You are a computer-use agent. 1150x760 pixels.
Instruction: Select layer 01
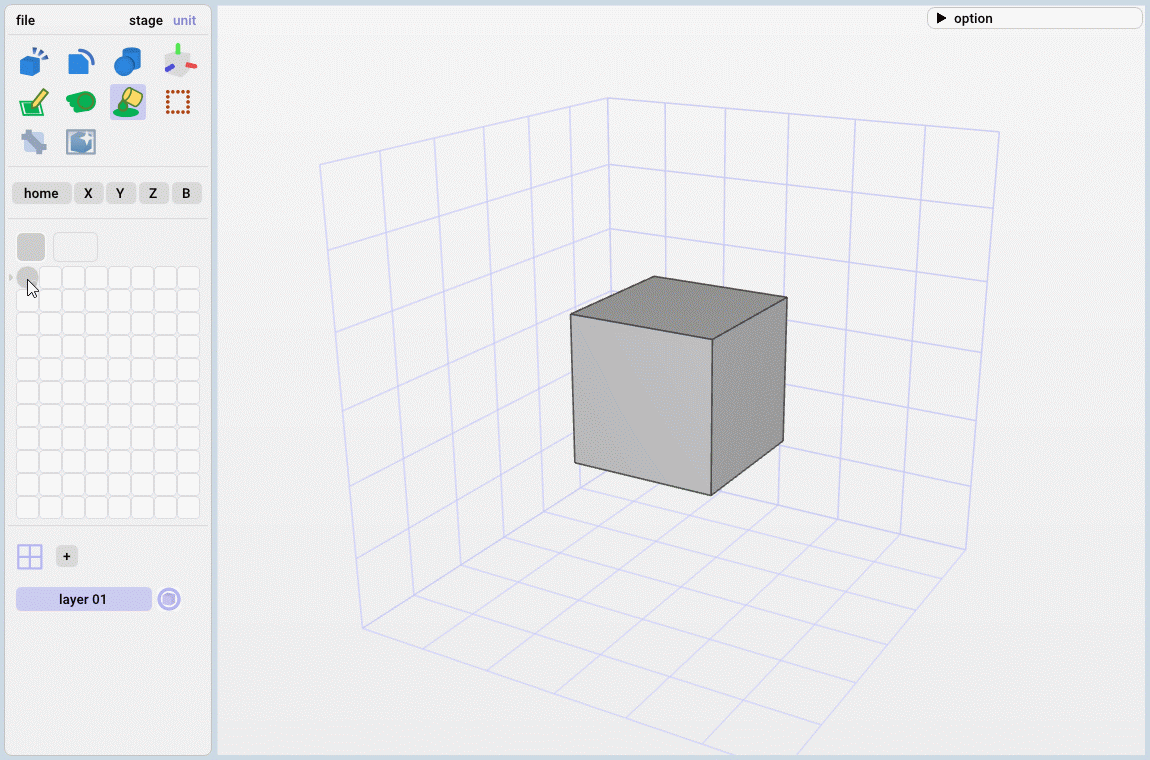click(x=84, y=599)
